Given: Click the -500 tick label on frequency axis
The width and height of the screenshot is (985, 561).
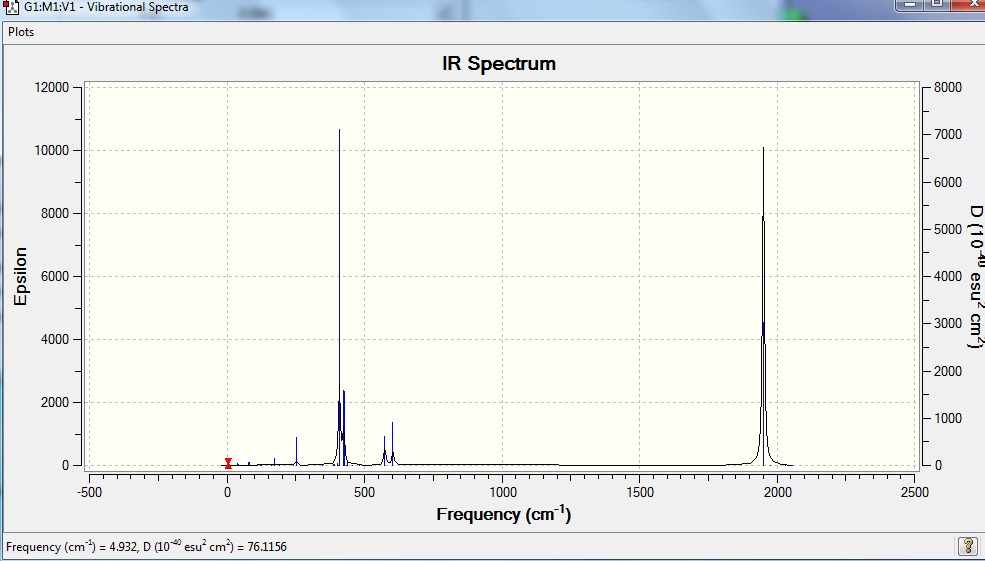Looking at the screenshot, I should tap(87, 493).
